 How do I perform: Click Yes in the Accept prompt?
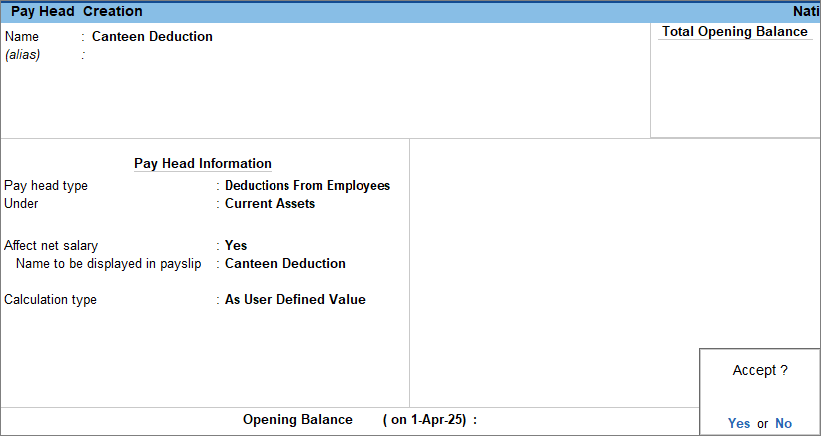click(739, 423)
